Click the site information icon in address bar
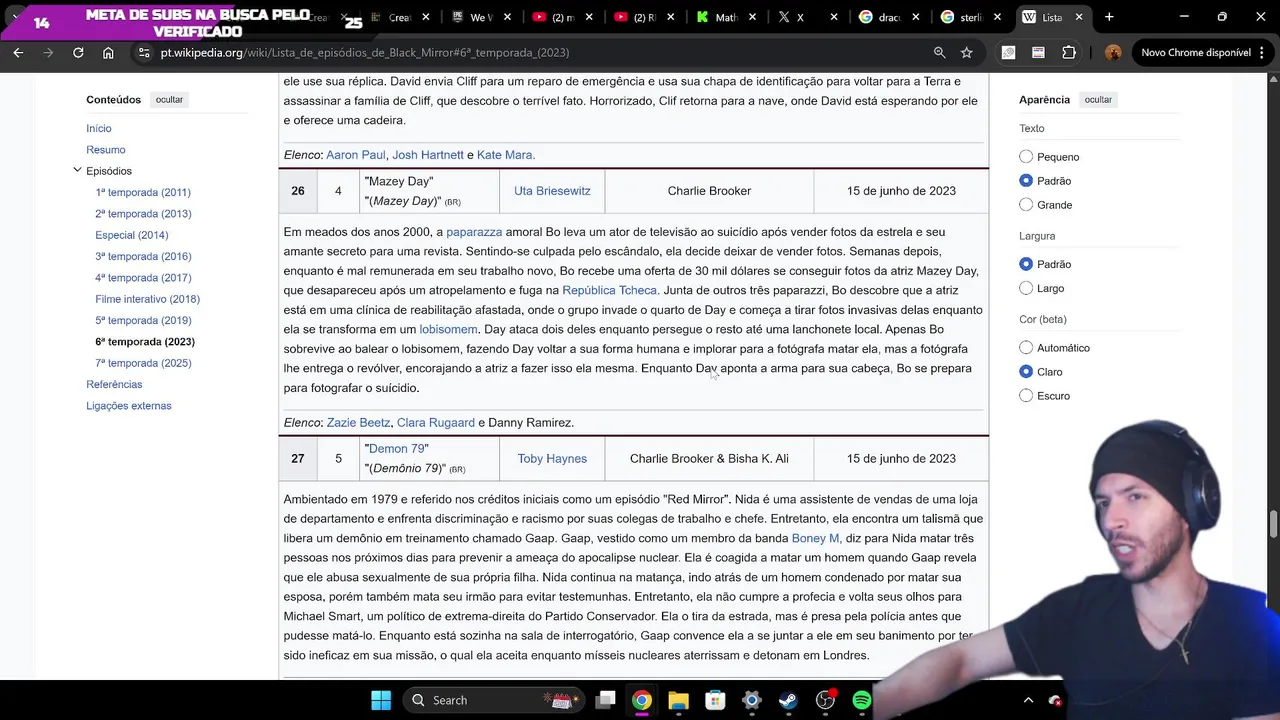 coord(144,52)
